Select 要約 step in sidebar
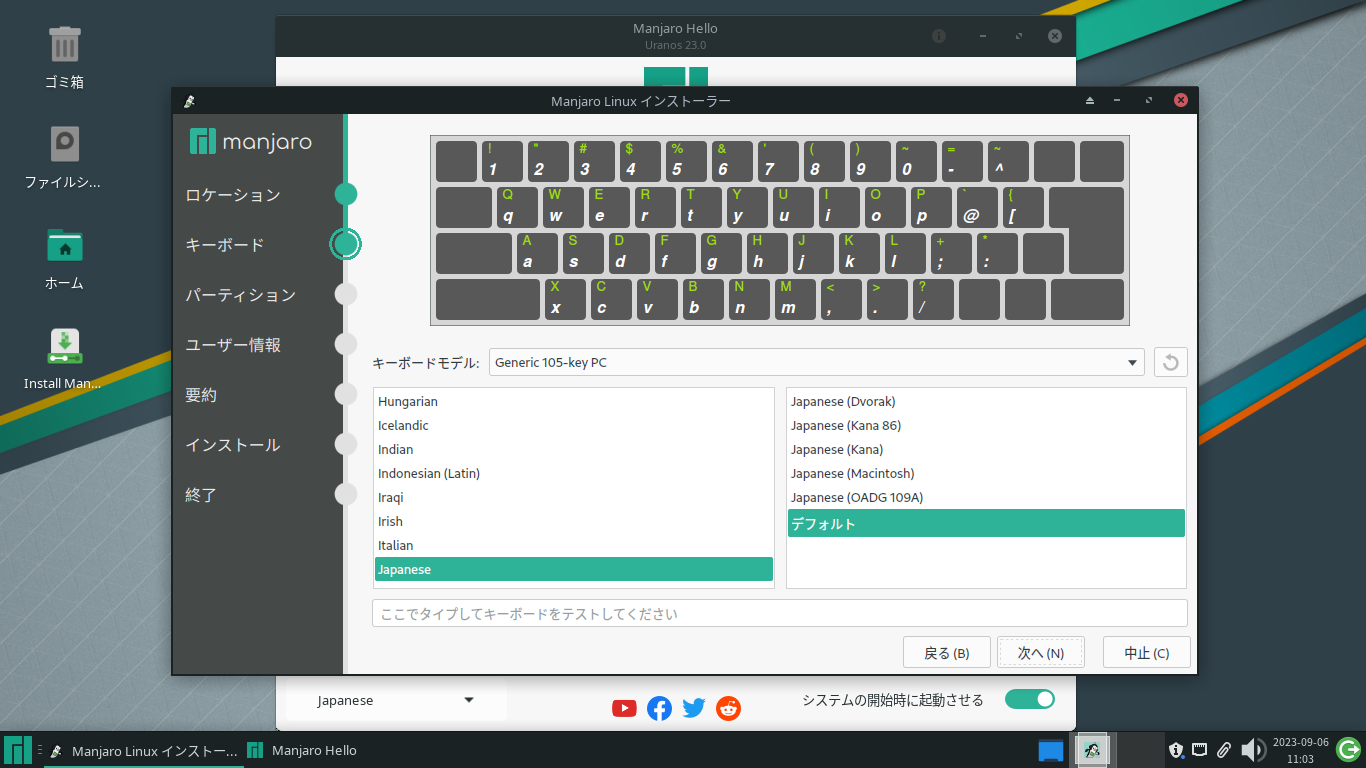 tap(201, 395)
